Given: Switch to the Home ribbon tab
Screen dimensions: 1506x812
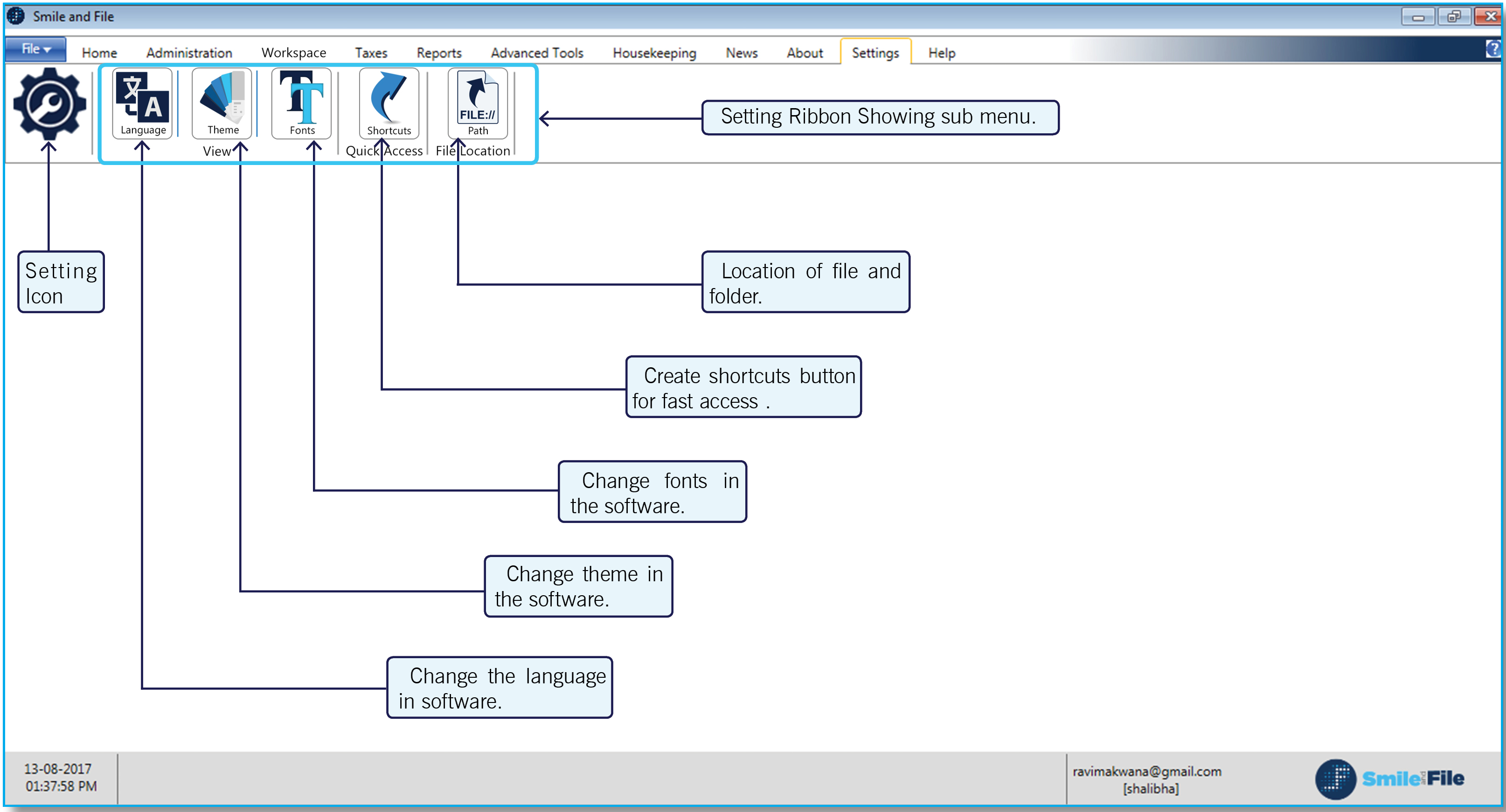Looking at the screenshot, I should pyautogui.click(x=99, y=53).
